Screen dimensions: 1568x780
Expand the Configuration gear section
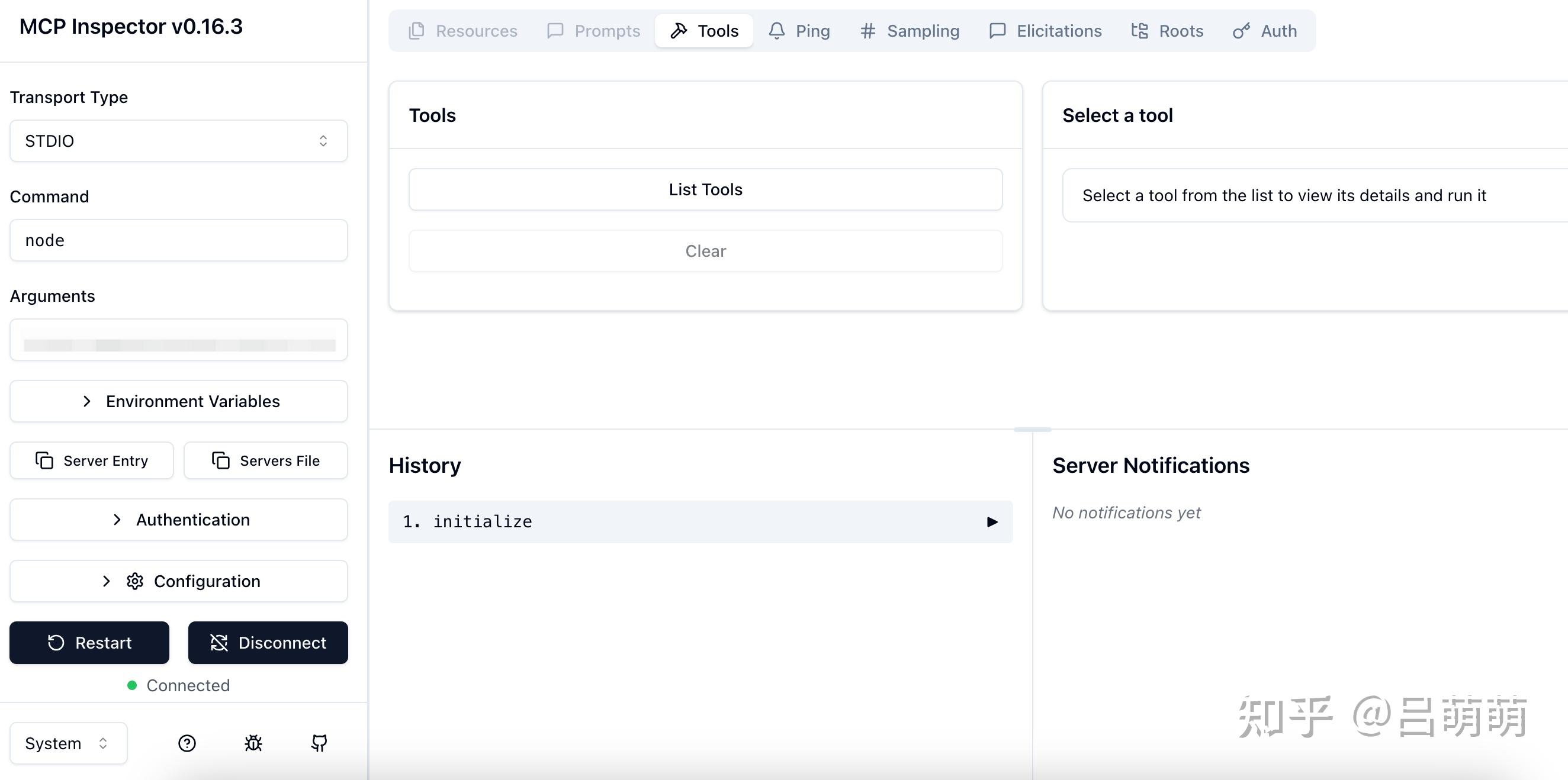coord(178,581)
